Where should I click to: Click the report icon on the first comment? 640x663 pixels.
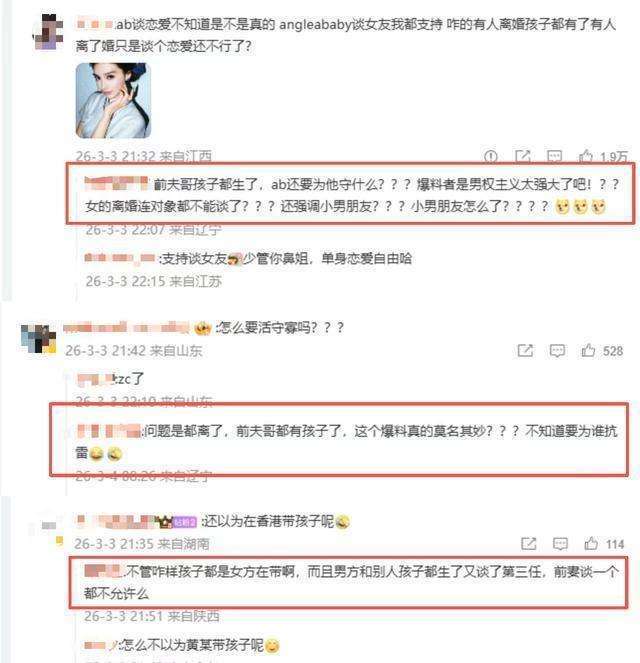[x=490, y=156]
